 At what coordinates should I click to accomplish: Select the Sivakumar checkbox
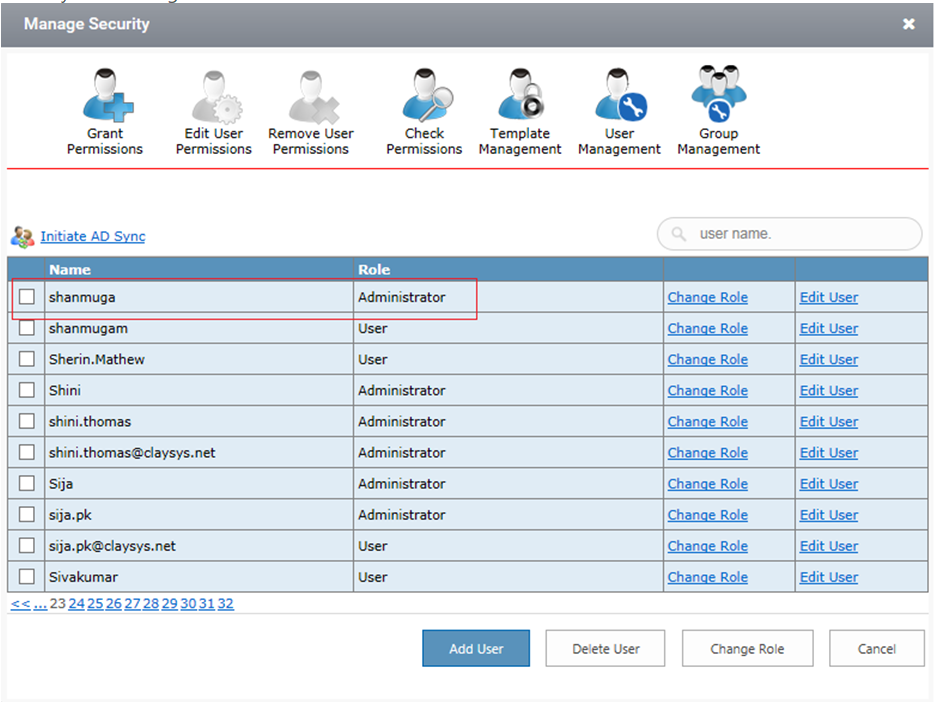27,577
